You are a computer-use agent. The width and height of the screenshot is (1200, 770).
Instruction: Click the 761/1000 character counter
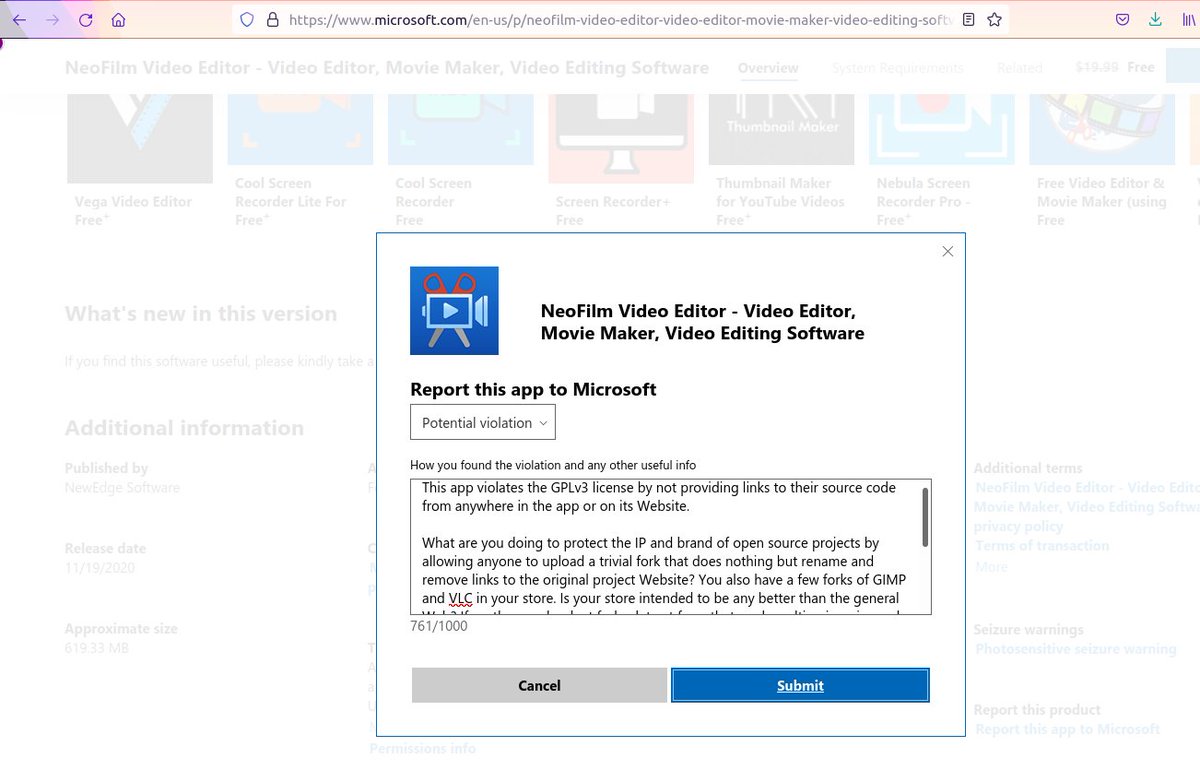pyautogui.click(x=438, y=626)
